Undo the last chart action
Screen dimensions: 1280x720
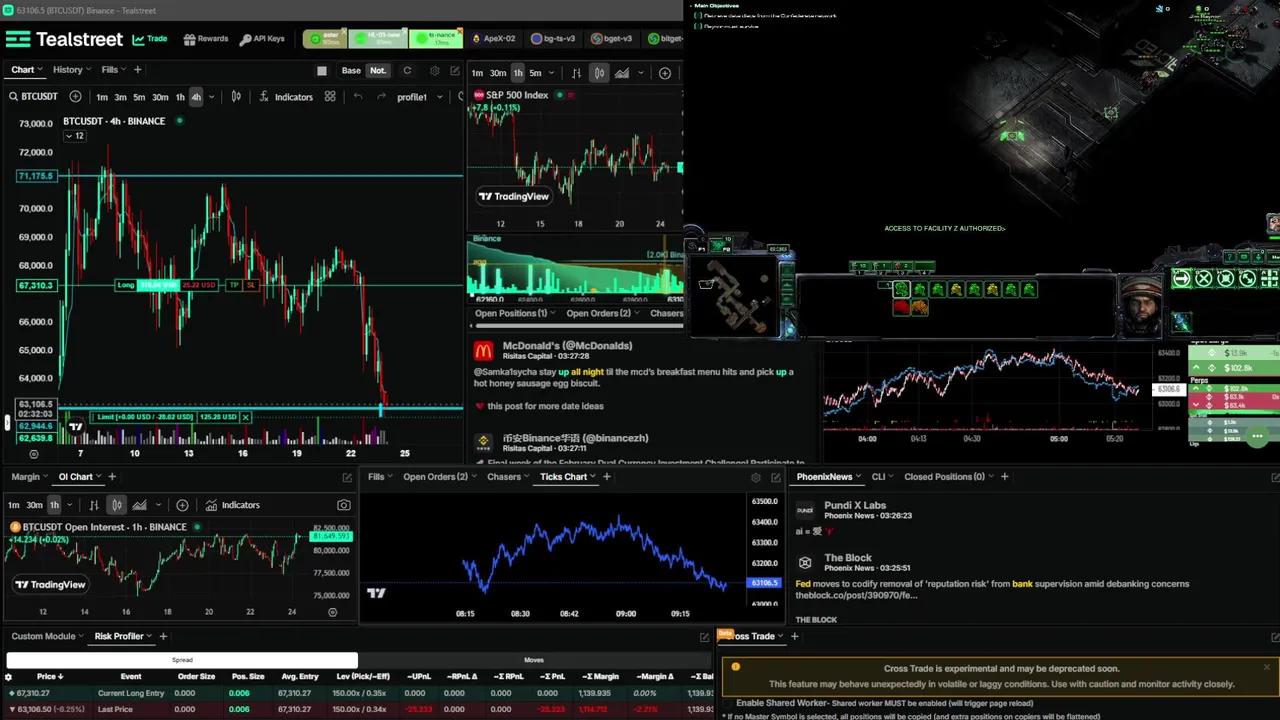[358, 97]
